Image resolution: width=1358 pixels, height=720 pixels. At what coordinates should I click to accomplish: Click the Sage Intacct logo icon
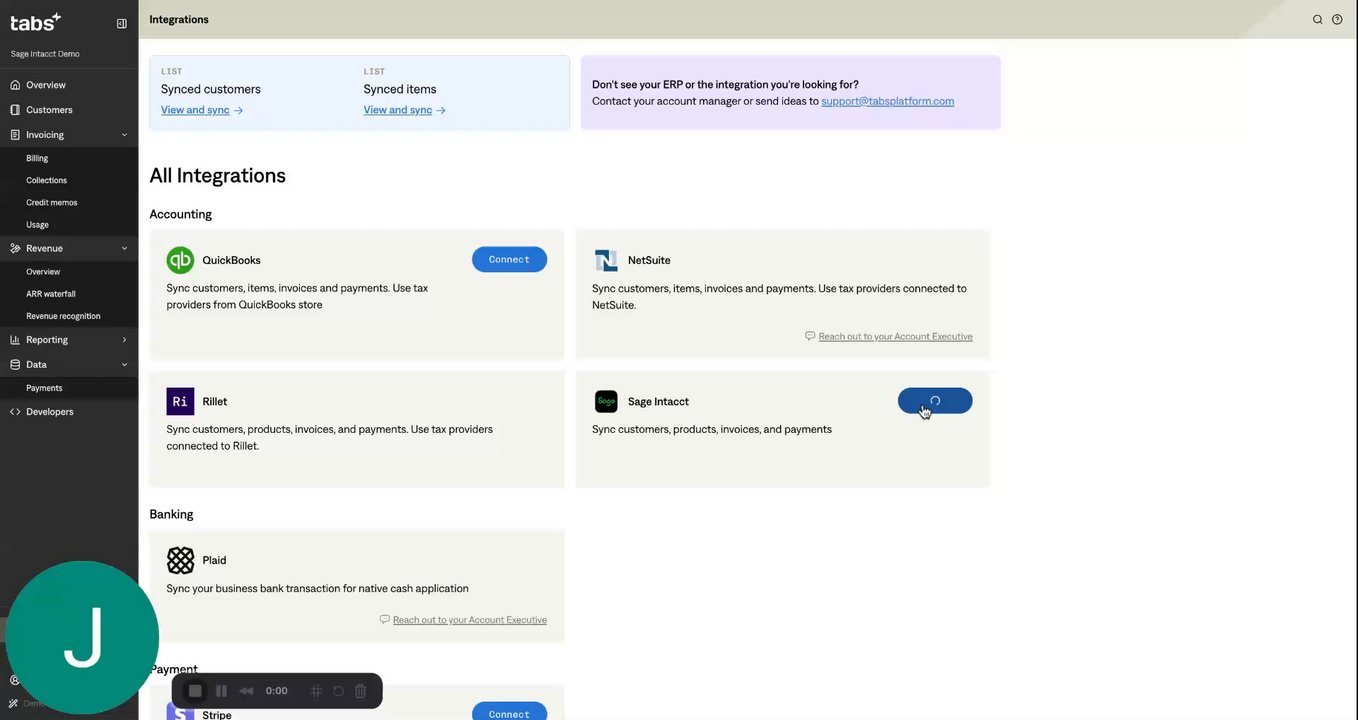[606, 401]
